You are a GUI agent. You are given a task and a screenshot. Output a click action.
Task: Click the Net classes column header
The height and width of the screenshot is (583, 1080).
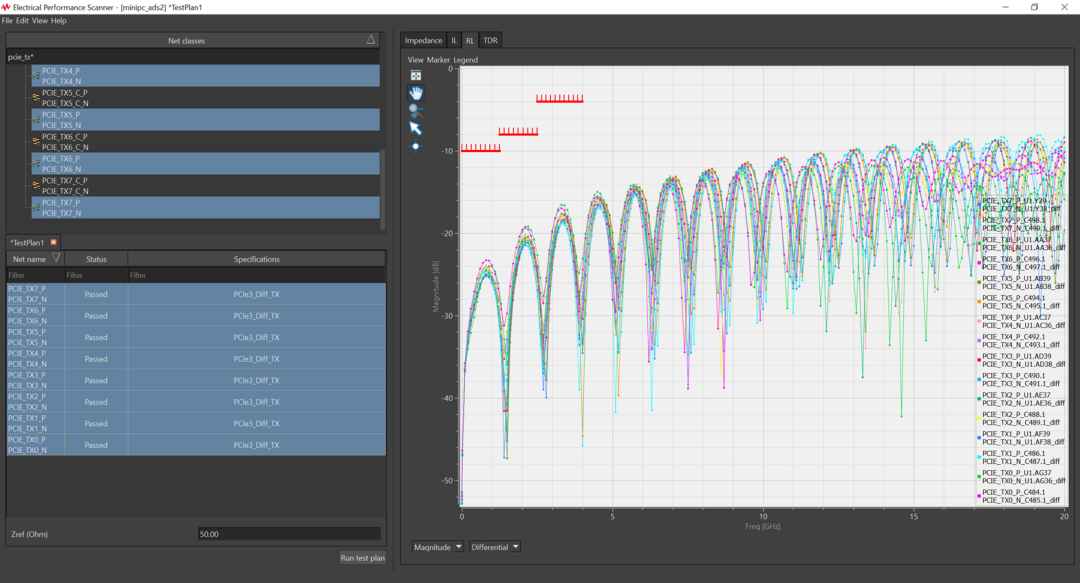187,41
